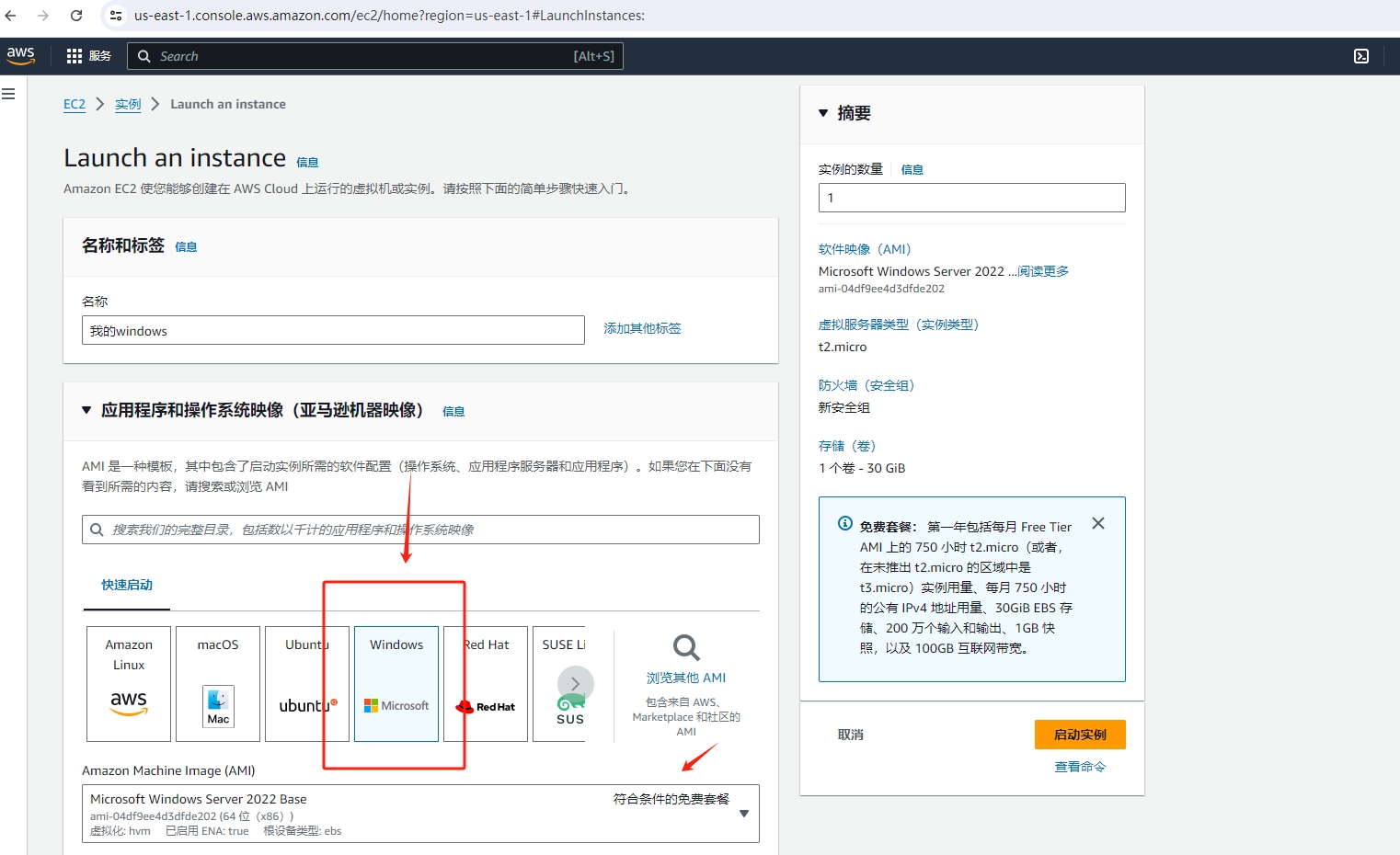The width and height of the screenshot is (1400, 855).
Task: Click 信息 link next to 名称和标签
Action: (186, 246)
